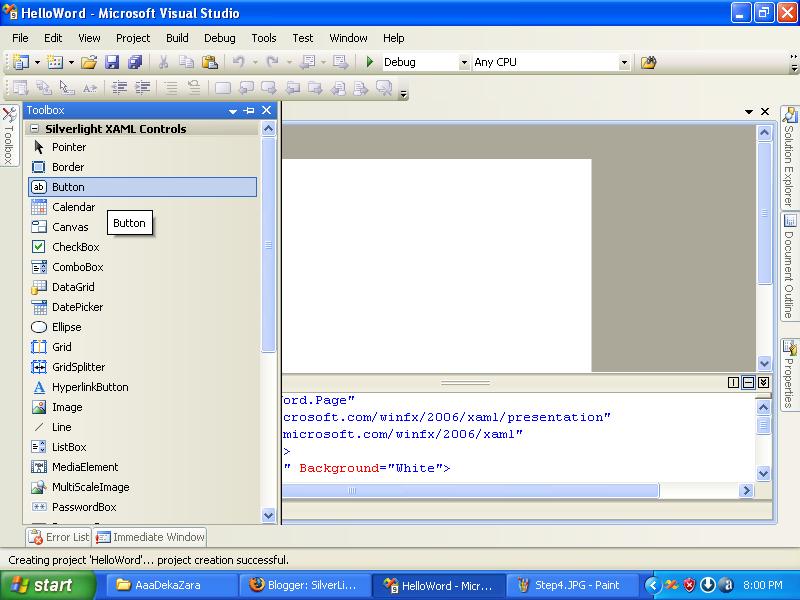The height and width of the screenshot is (600, 800).
Task: Open AaaDekaZara folder from the taskbar
Action: click(x=172, y=585)
